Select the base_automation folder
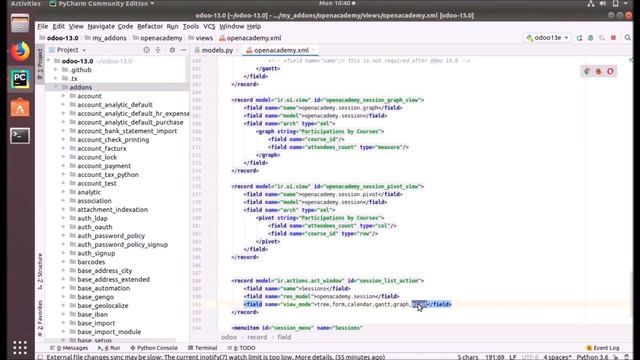This screenshot has width=640, height=360. click(x=104, y=288)
